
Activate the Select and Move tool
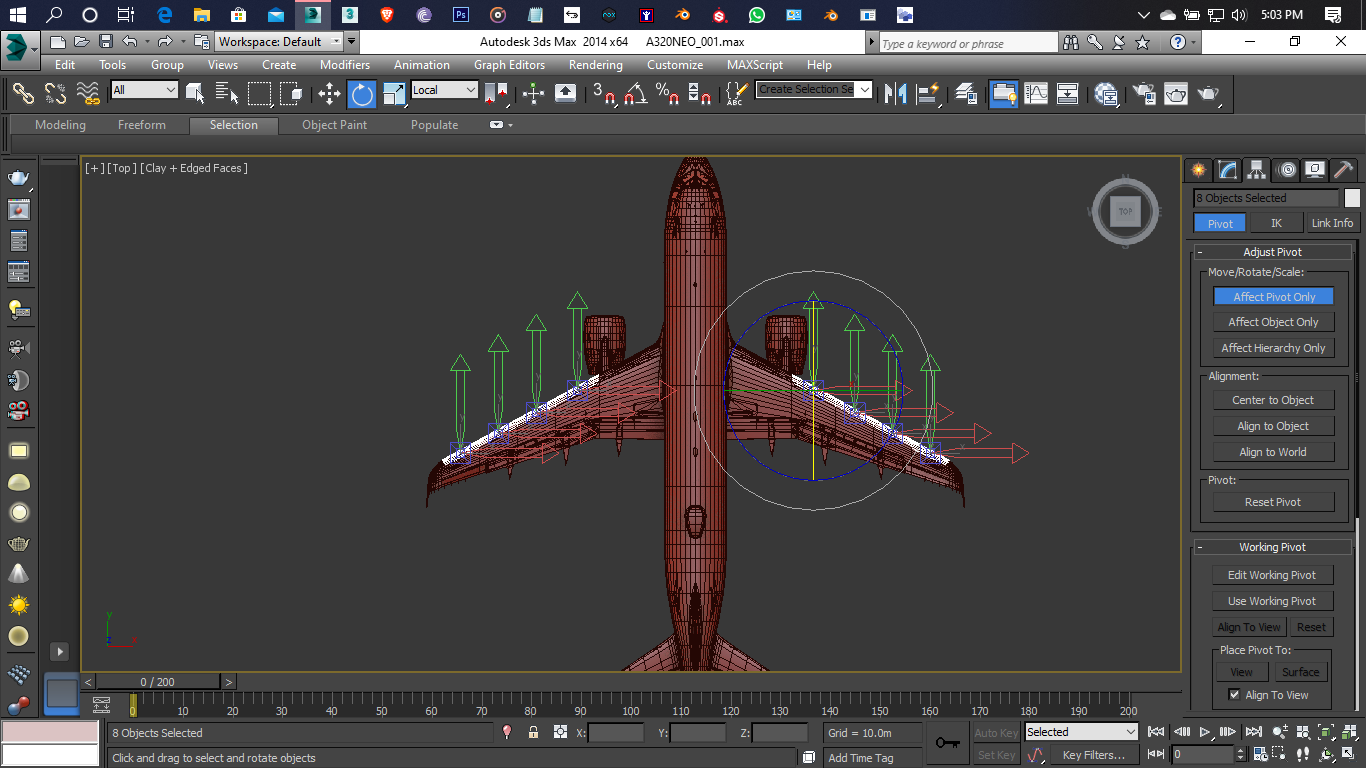(x=329, y=94)
